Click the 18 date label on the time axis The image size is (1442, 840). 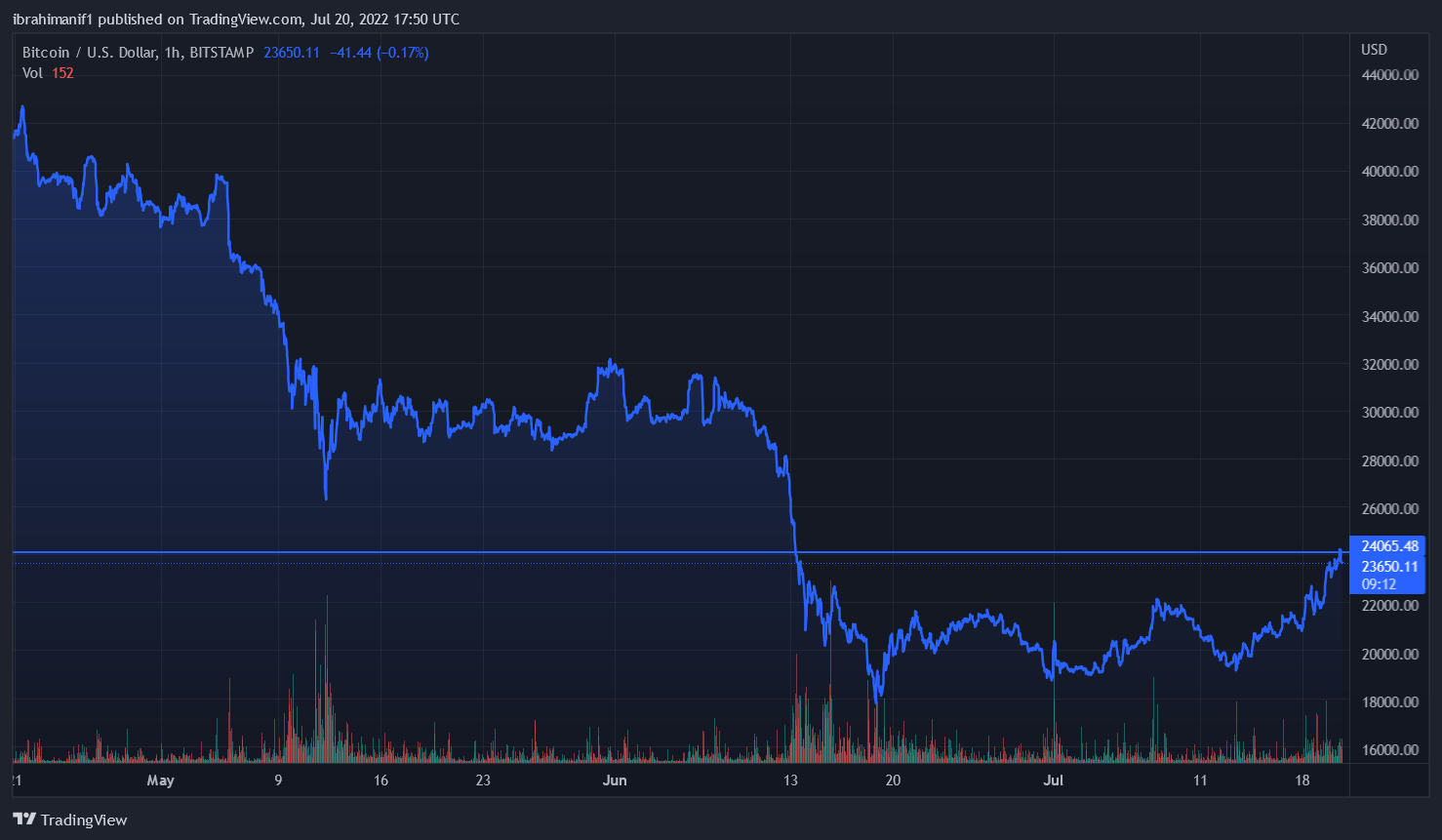(1302, 780)
